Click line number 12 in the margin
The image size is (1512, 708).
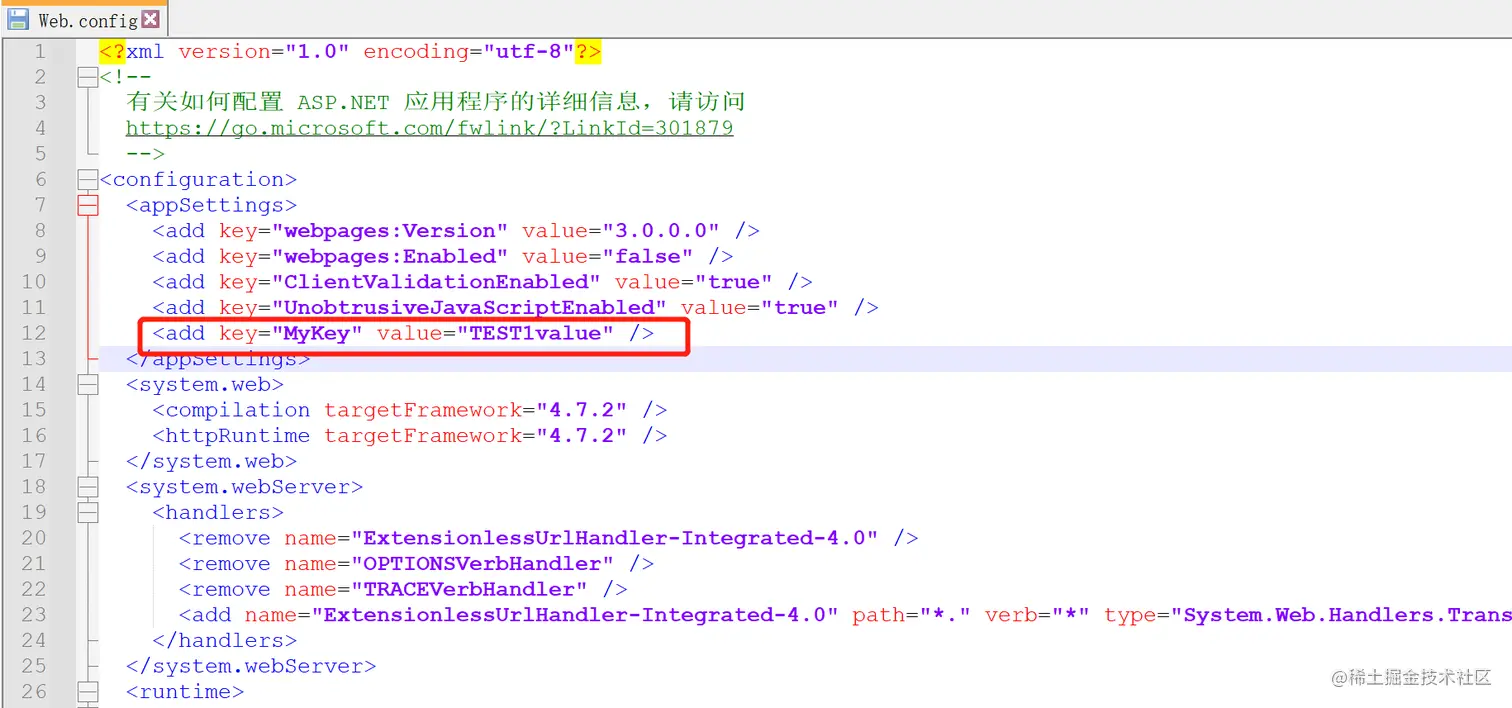[x=33, y=333]
